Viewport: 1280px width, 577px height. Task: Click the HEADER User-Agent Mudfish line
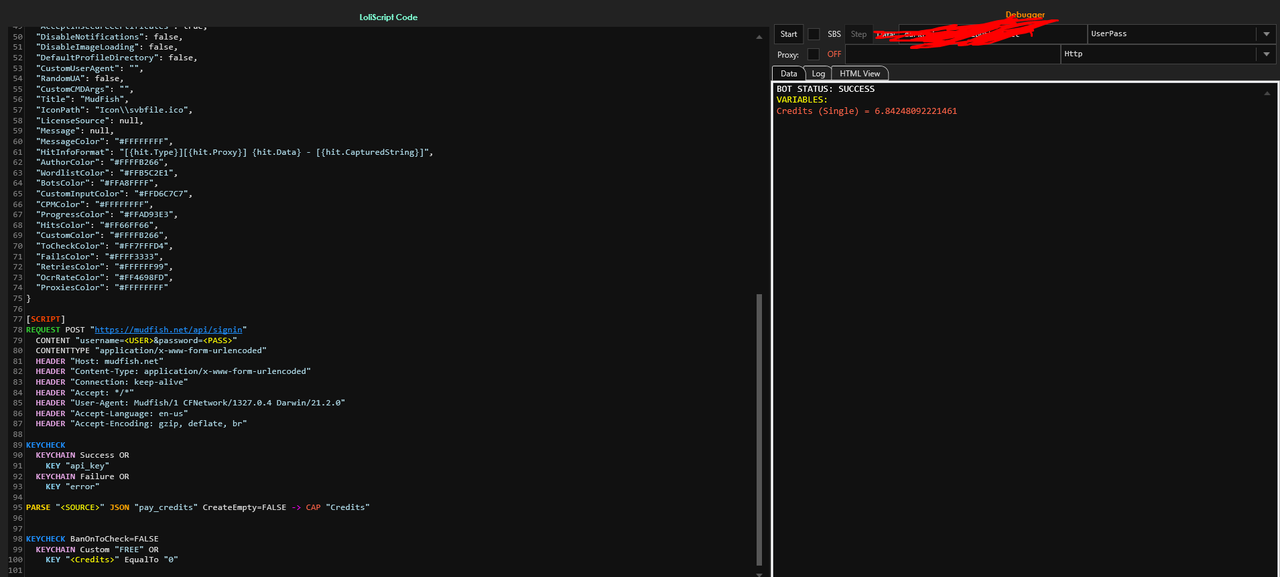[x=190, y=403]
